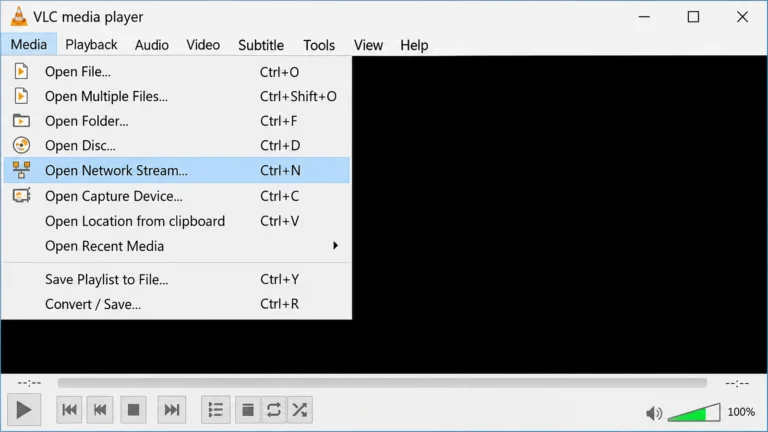Click the VLC cone icon in title bar
768x432 pixels.
[x=19, y=16]
